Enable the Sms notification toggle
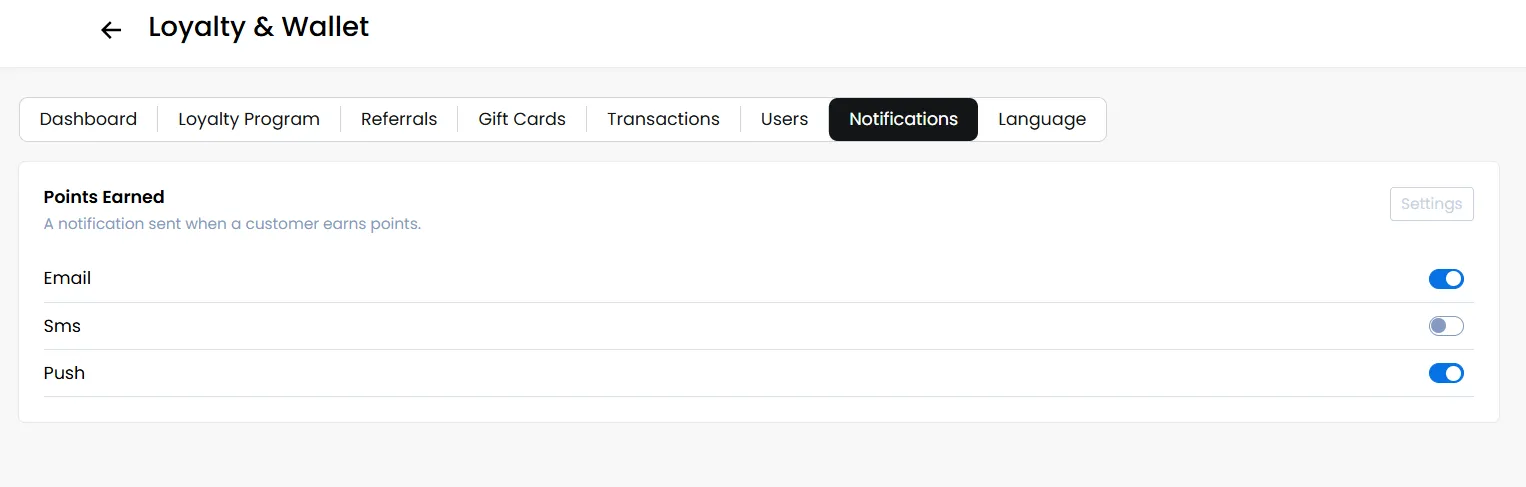The width and height of the screenshot is (1526, 487). point(1446,326)
